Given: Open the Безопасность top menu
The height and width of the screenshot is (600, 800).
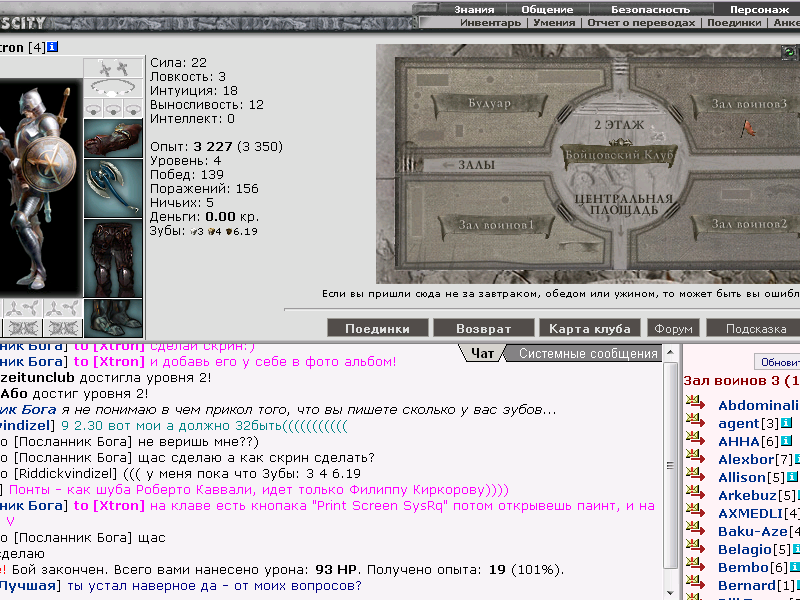Looking at the screenshot, I should [x=651, y=9].
